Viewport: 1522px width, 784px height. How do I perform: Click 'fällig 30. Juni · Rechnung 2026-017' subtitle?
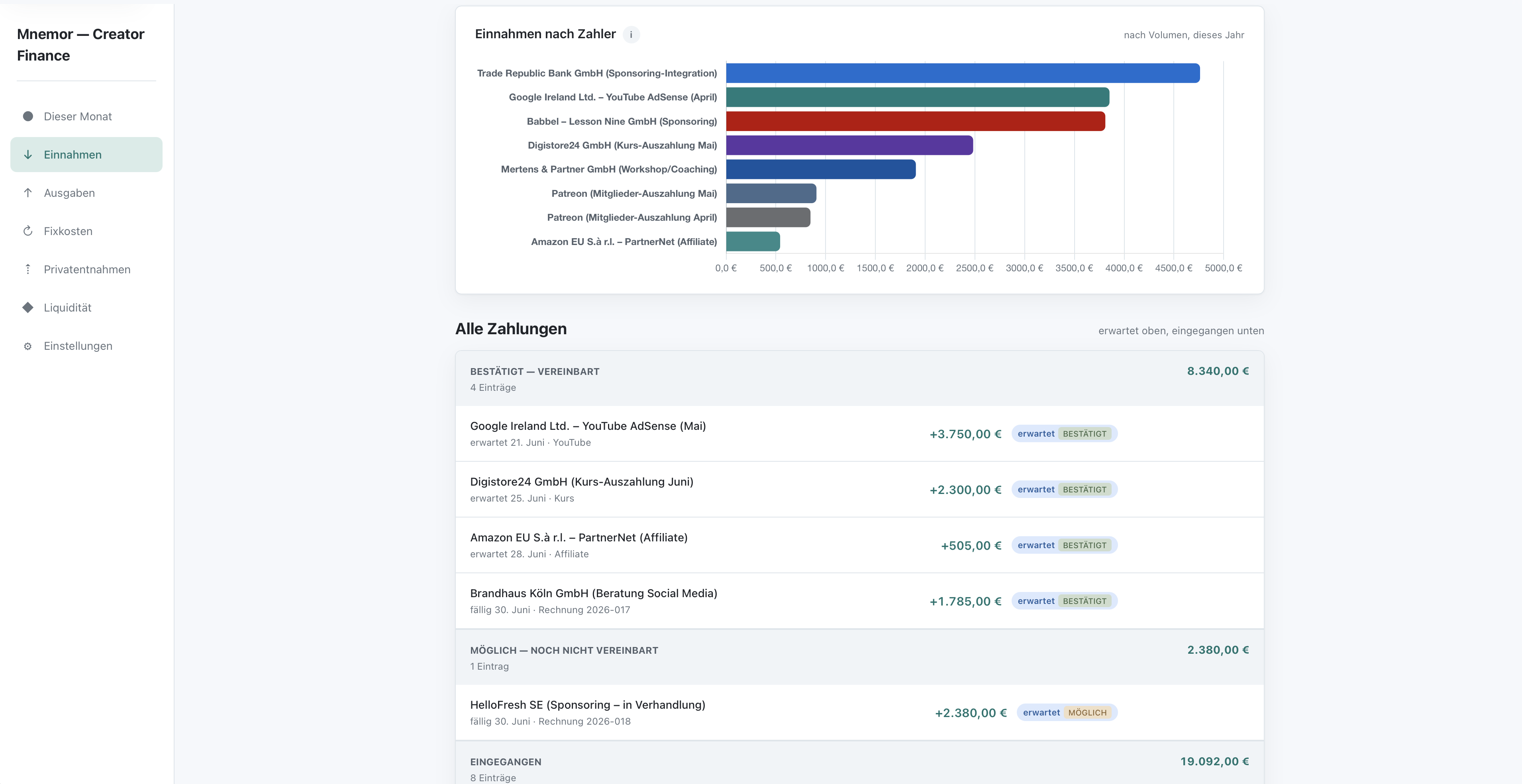click(x=550, y=610)
